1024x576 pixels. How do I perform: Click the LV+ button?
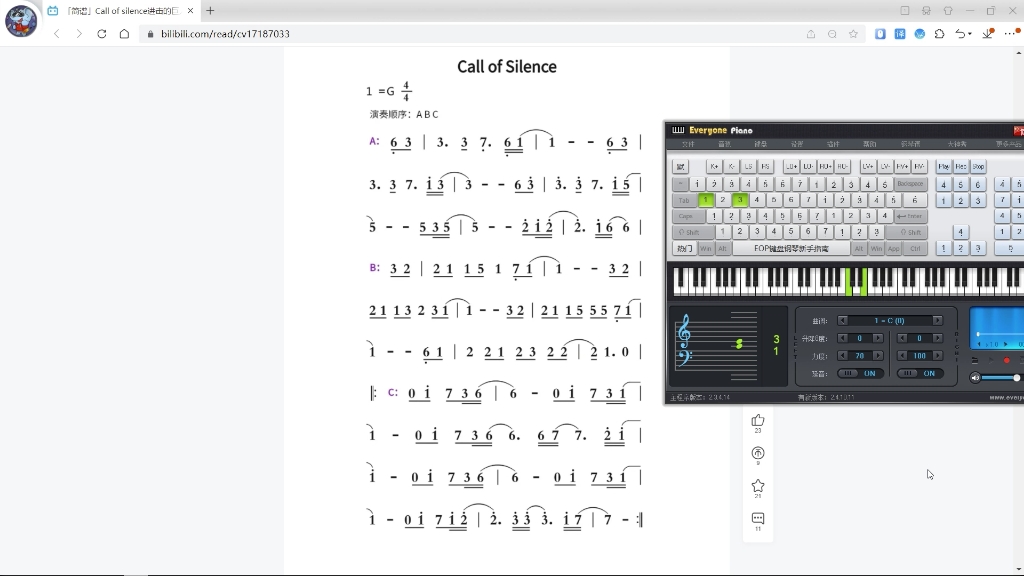click(867, 167)
